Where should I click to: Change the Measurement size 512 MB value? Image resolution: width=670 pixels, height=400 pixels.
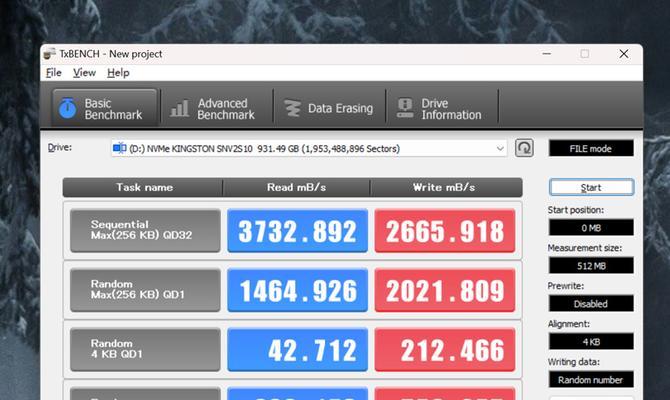coord(591,266)
